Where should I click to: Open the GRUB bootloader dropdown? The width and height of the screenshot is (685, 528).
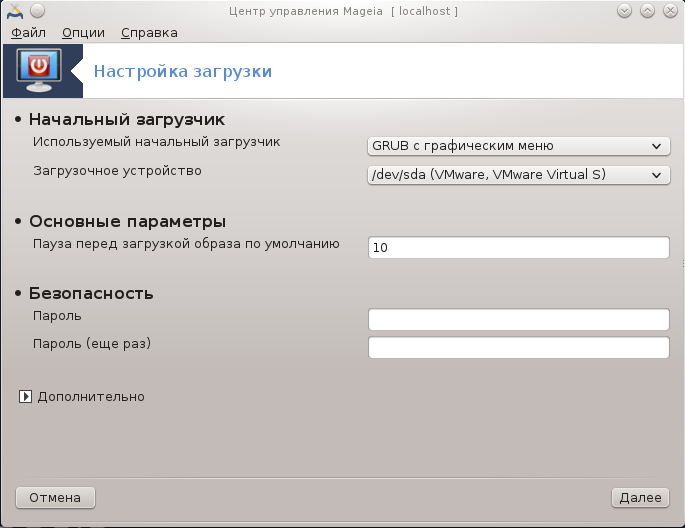519,146
